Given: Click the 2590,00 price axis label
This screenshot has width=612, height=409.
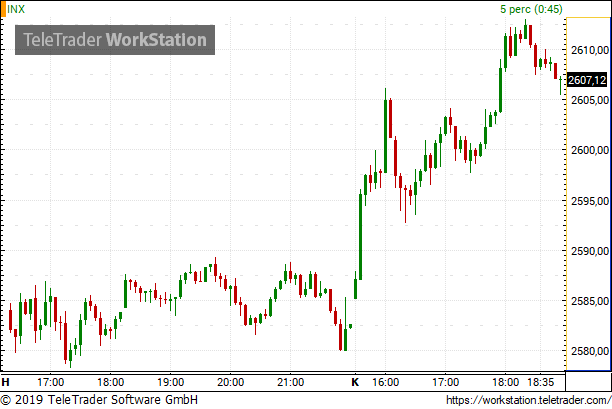Looking at the screenshot, I should 590,251.
